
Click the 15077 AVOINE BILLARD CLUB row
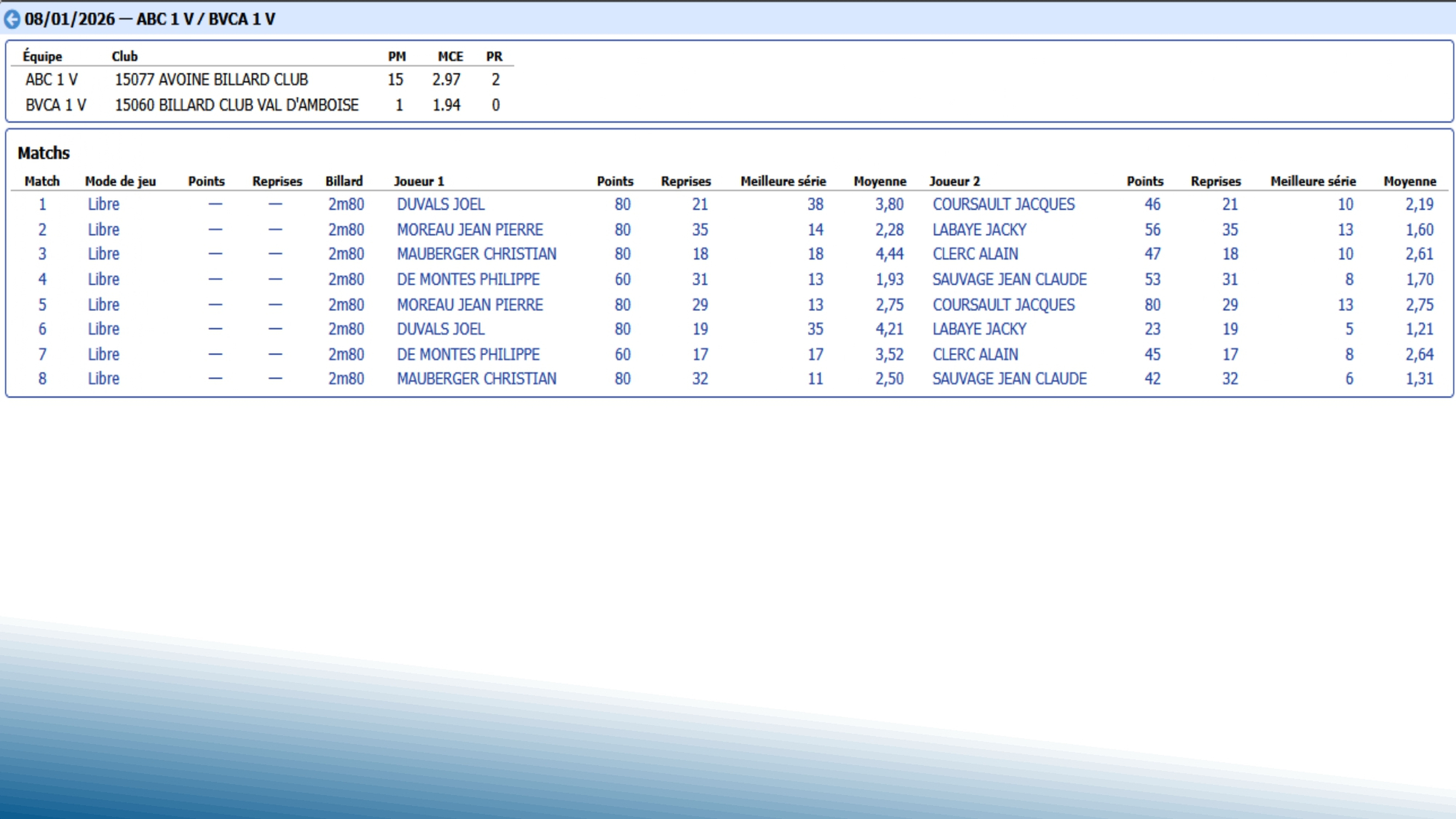[211, 80]
